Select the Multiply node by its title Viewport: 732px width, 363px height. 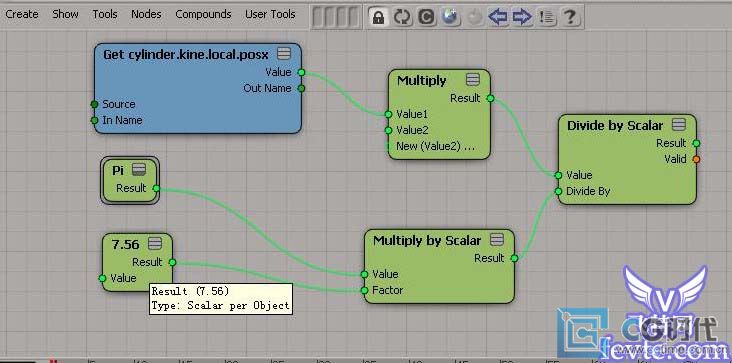point(422,80)
